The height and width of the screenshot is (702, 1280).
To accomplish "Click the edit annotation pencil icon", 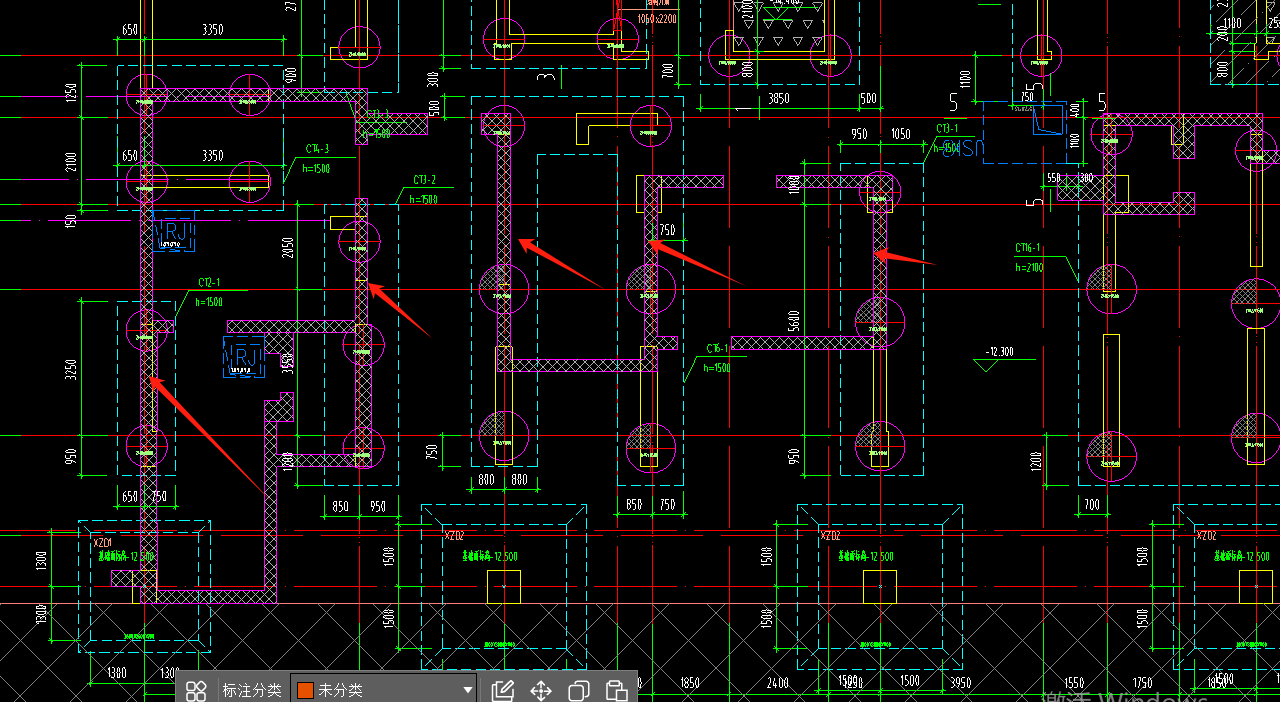I will click(x=503, y=690).
